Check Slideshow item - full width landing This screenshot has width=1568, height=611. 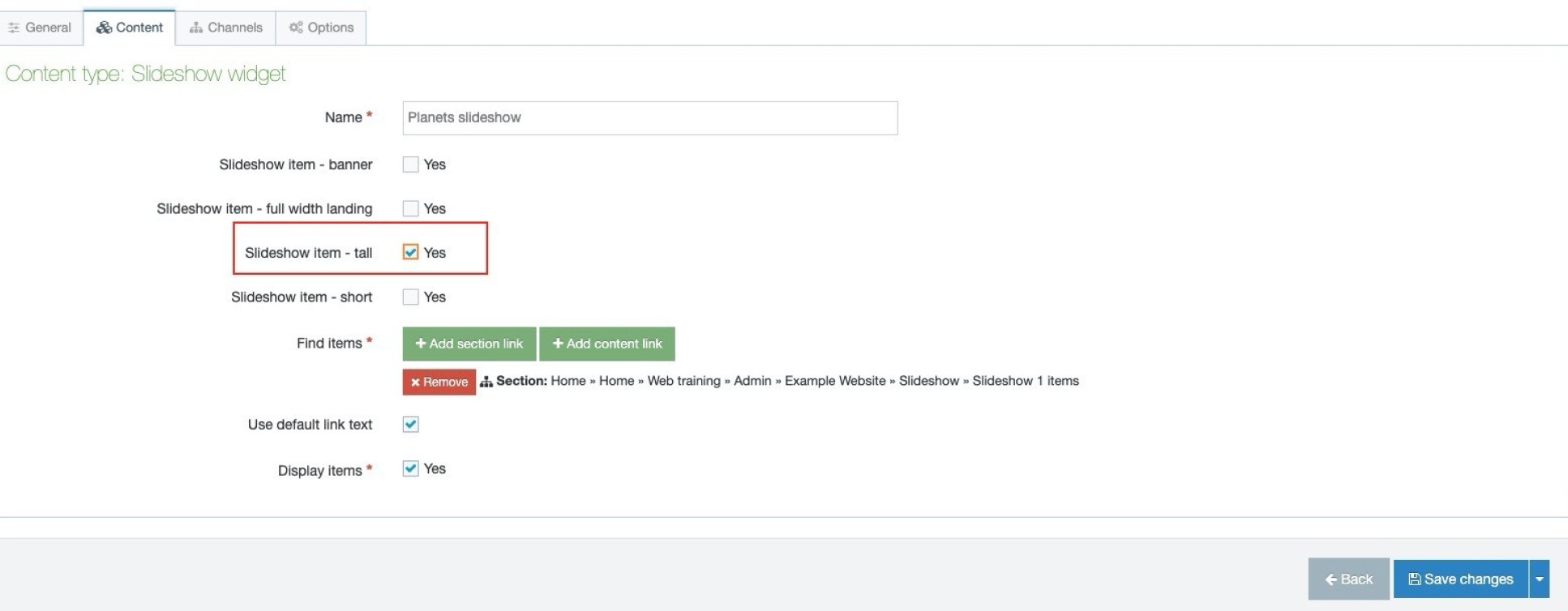coord(411,209)
